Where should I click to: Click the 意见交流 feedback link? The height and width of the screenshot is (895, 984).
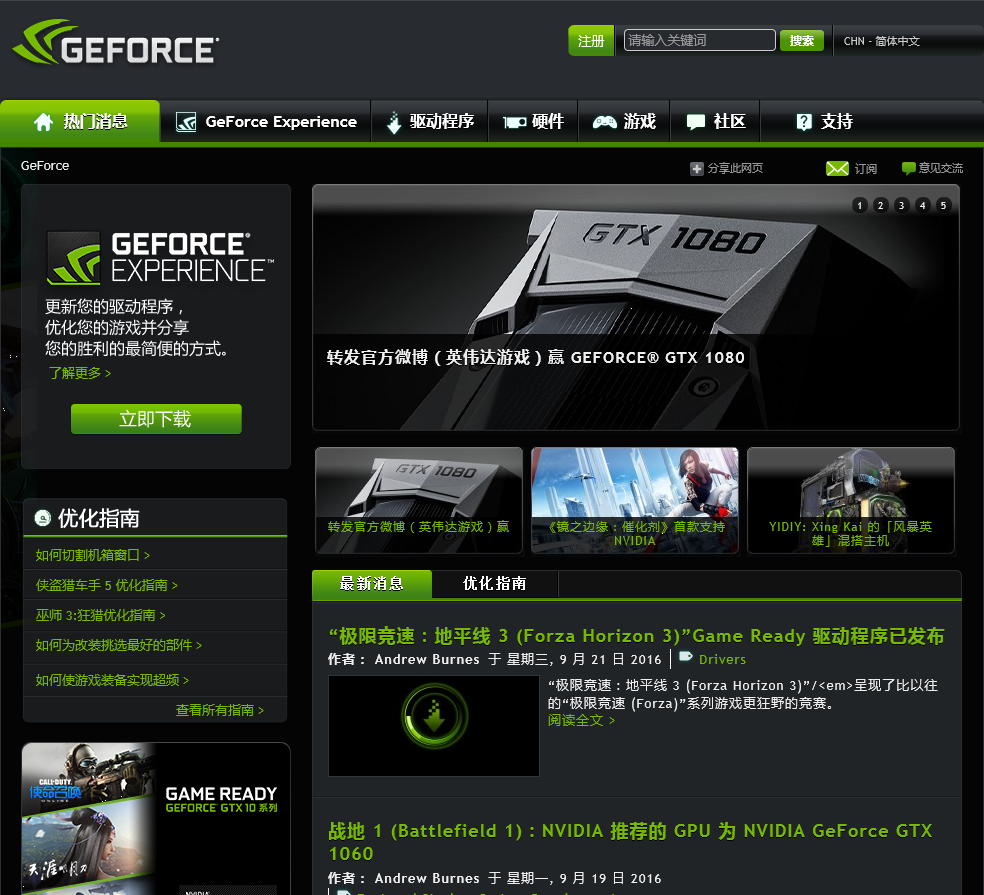pos(940,168)
